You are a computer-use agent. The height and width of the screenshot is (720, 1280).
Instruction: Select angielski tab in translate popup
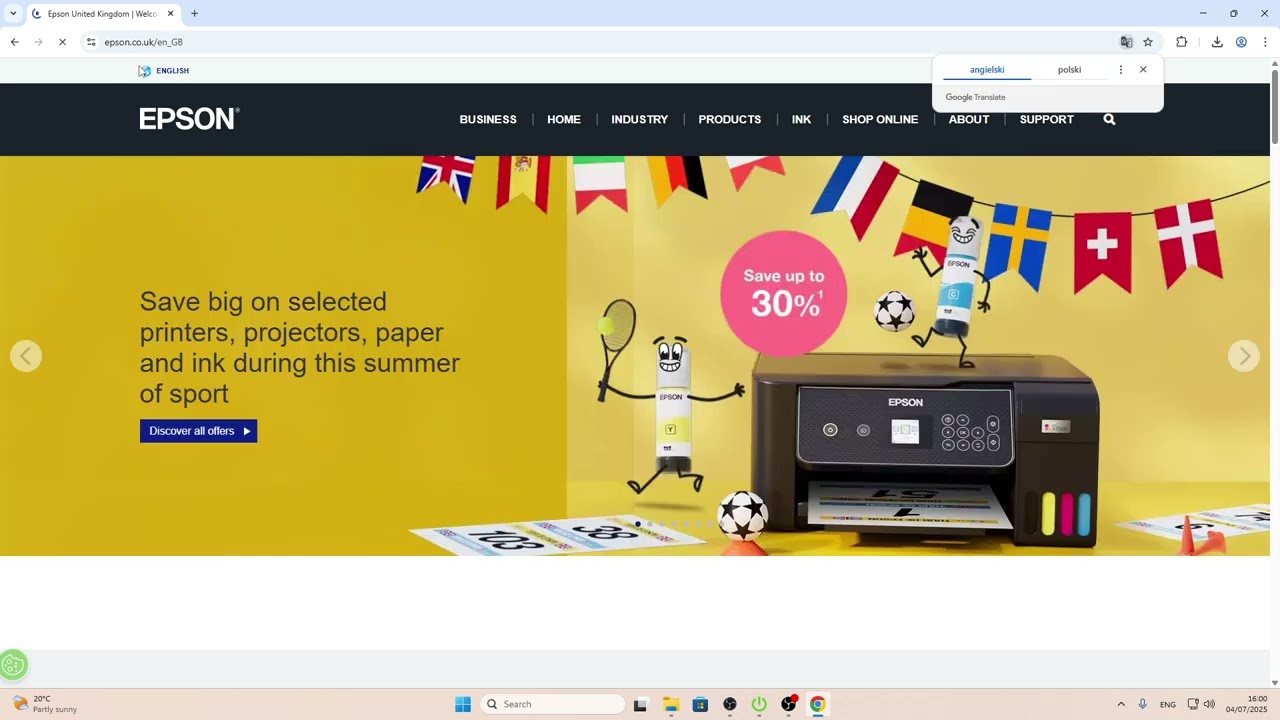coord(987,70)
